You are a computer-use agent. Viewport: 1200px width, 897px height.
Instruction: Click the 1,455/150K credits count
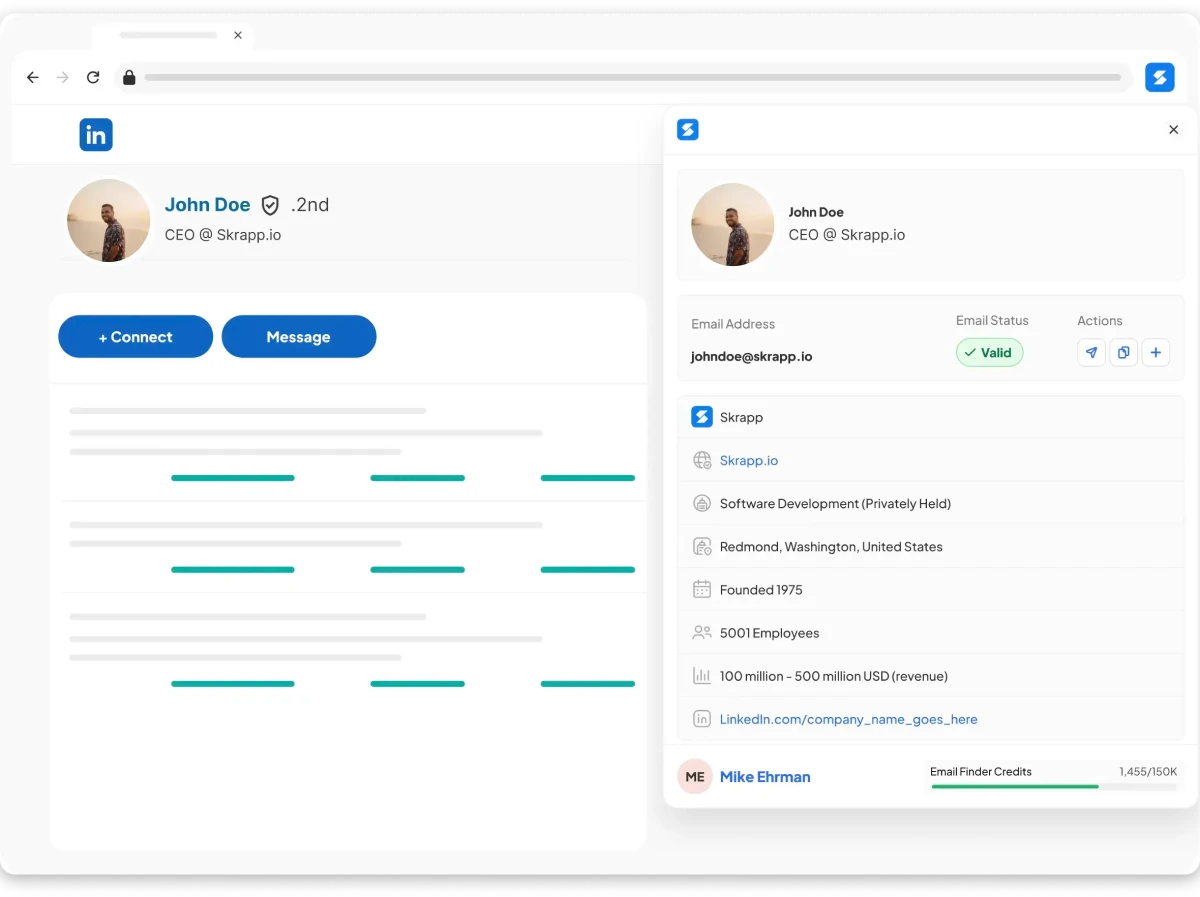tap(1148, 772)
